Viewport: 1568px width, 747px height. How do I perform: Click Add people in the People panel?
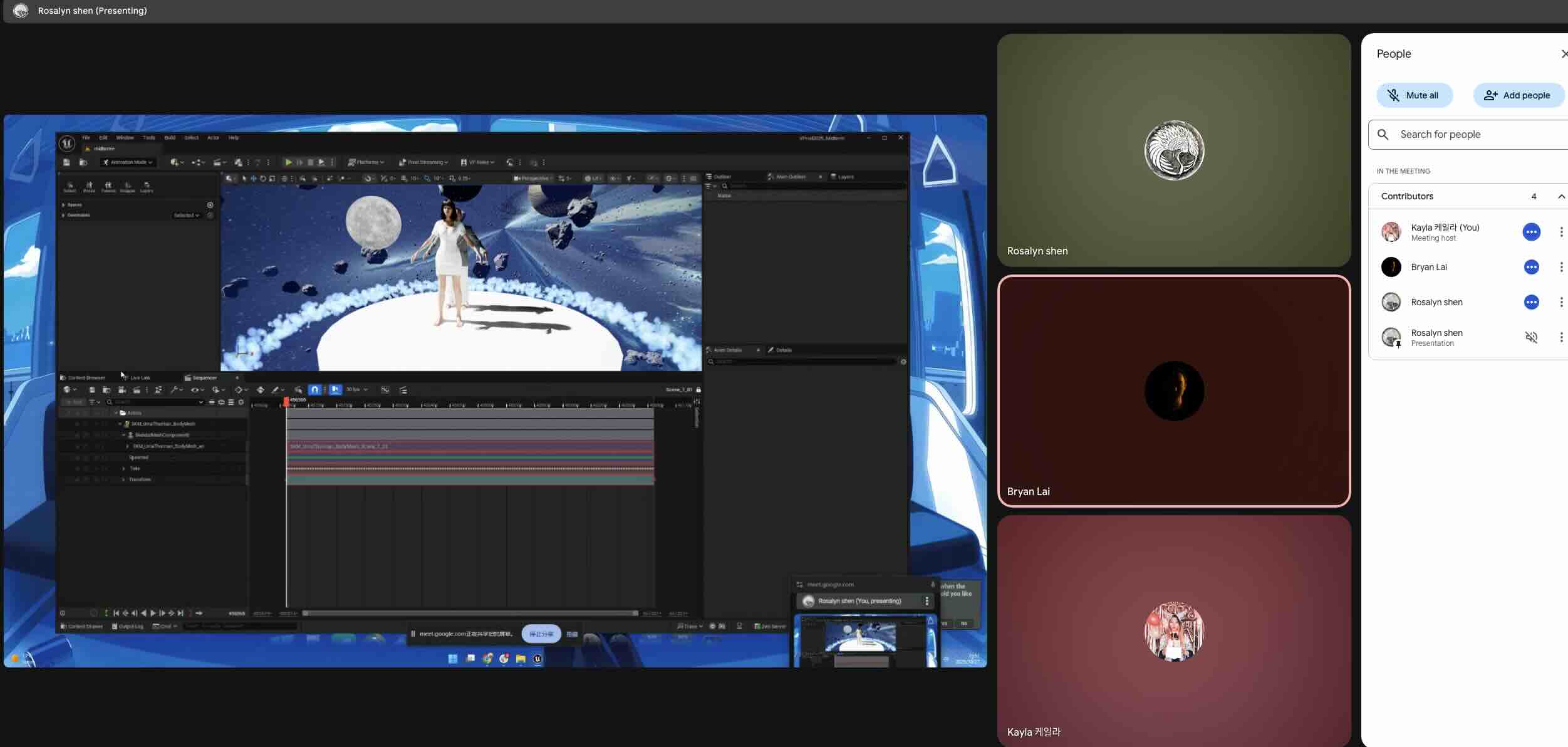point(1519,95)
